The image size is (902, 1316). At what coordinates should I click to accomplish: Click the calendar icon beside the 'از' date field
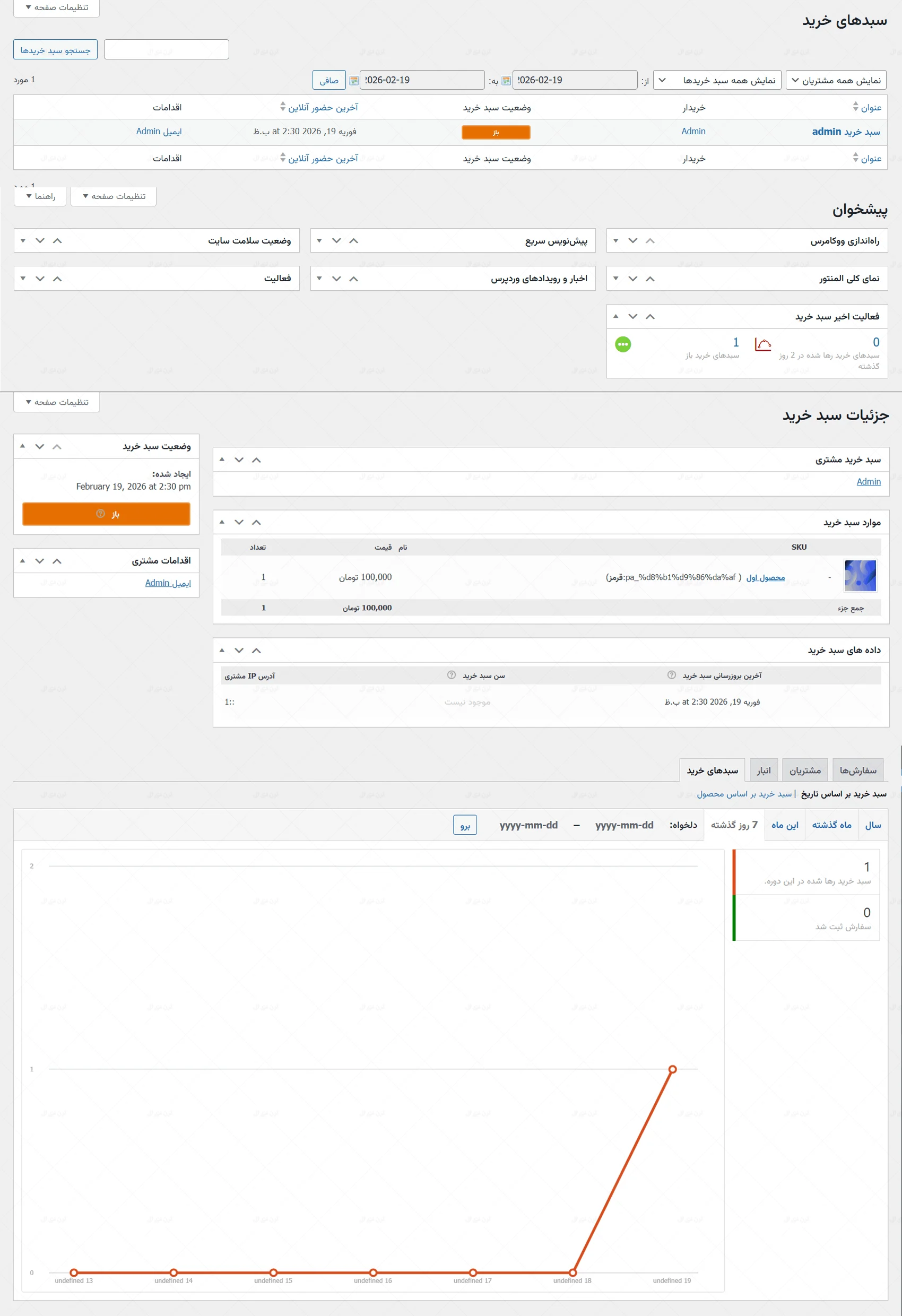coord(506,81)
